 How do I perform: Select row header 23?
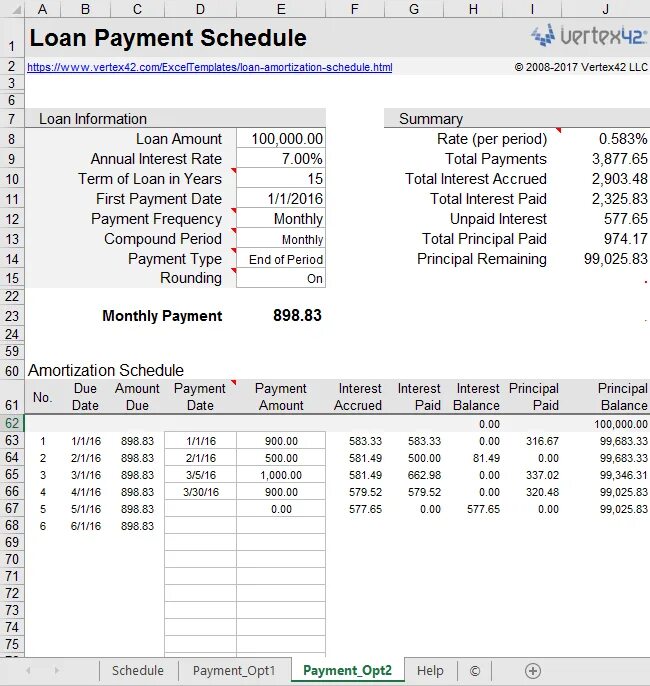[12, 316]
